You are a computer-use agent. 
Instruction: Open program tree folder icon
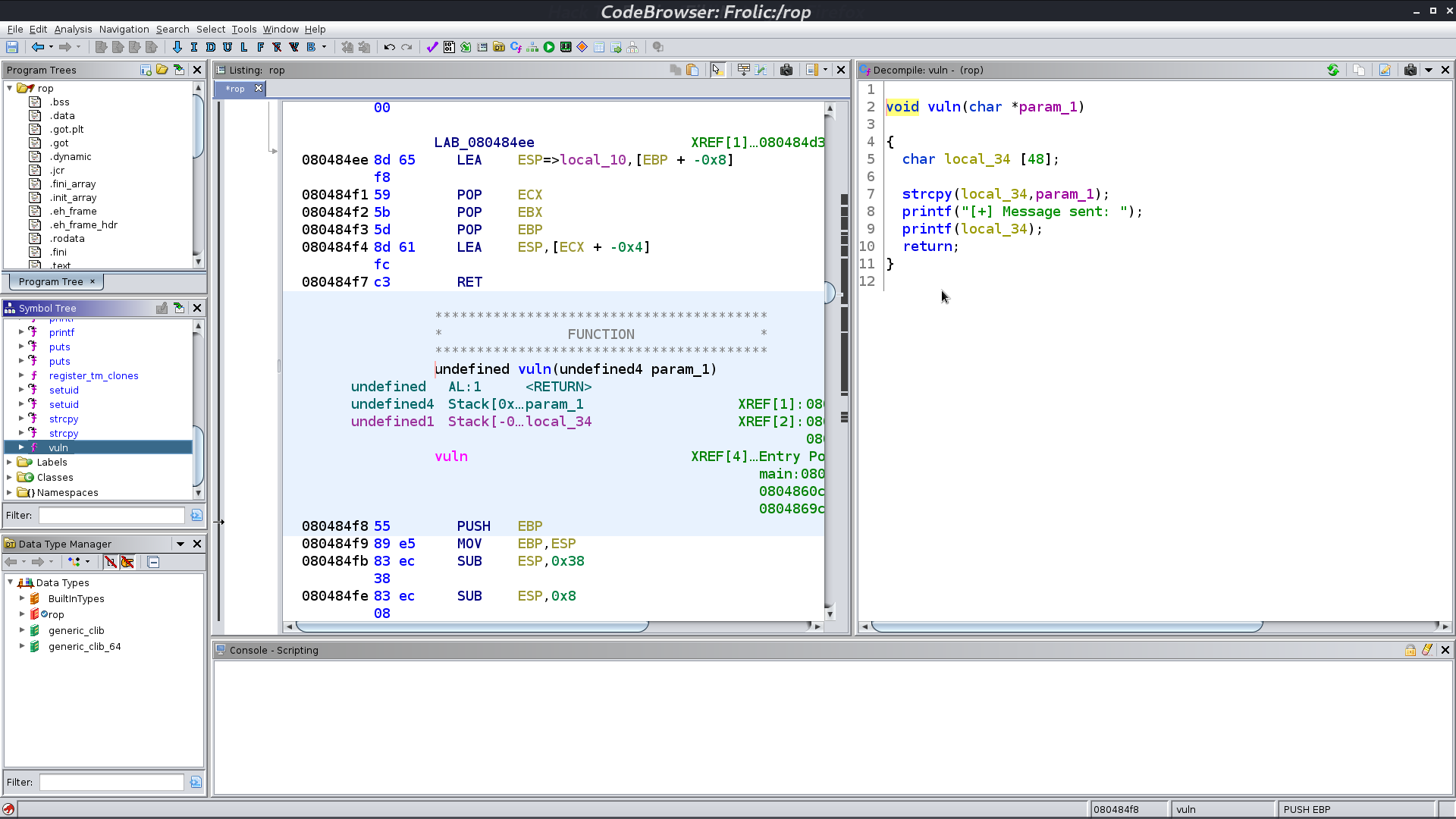coord(162,70)
